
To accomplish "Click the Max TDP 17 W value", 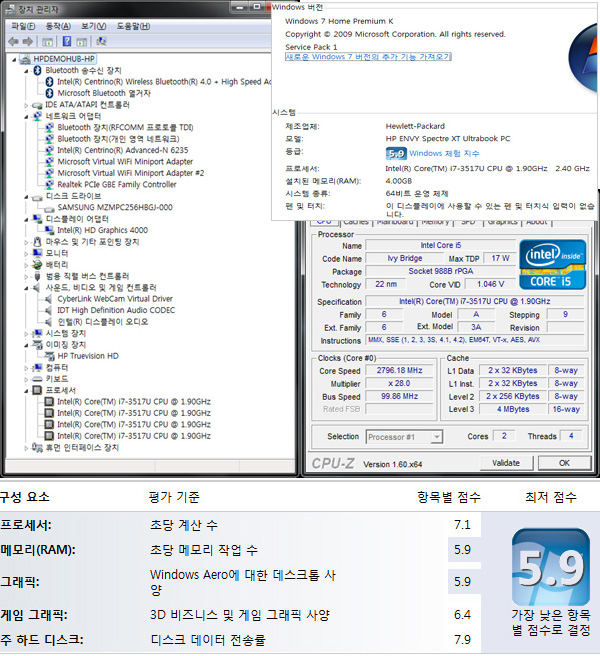I will (500, 258).
